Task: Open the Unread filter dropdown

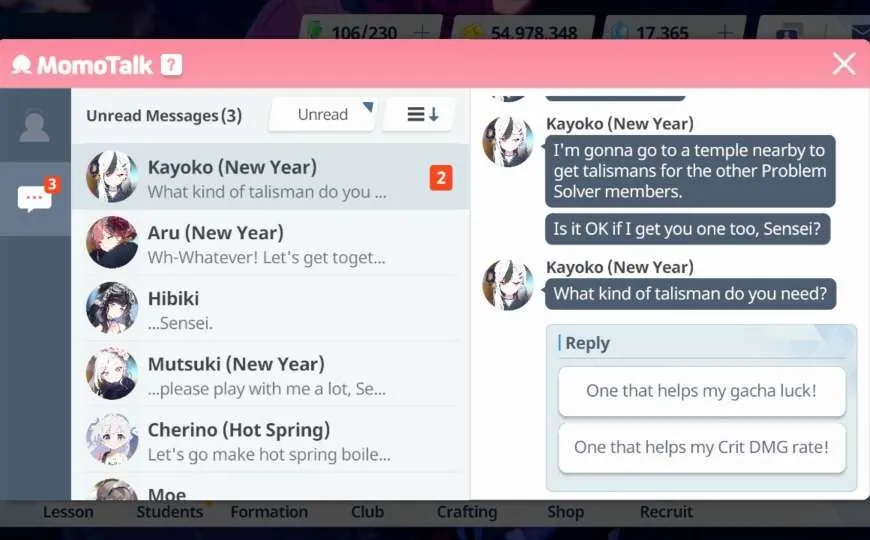Action: point(322,115)
